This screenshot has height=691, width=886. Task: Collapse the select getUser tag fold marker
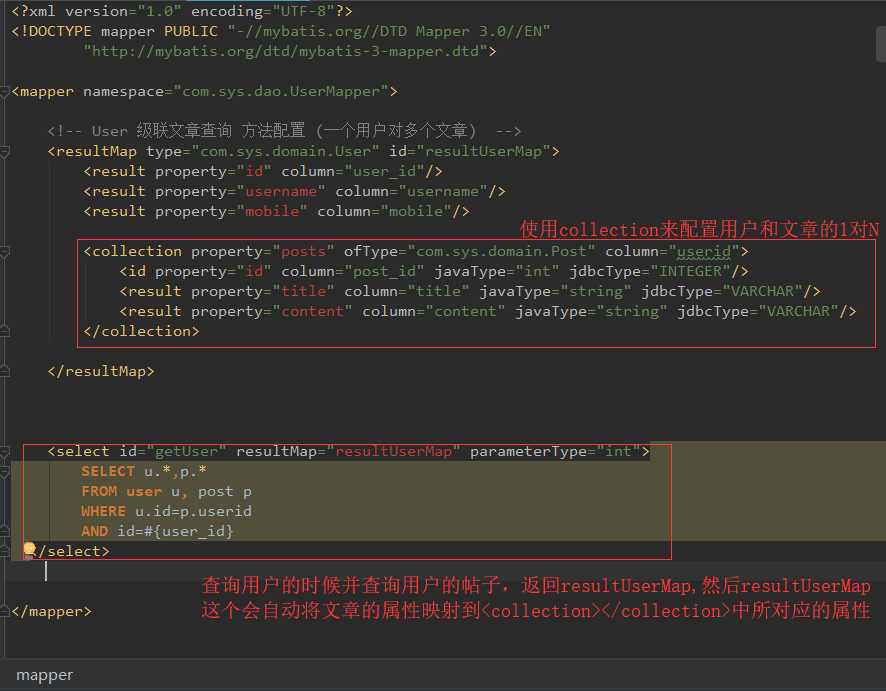point(5,451)
